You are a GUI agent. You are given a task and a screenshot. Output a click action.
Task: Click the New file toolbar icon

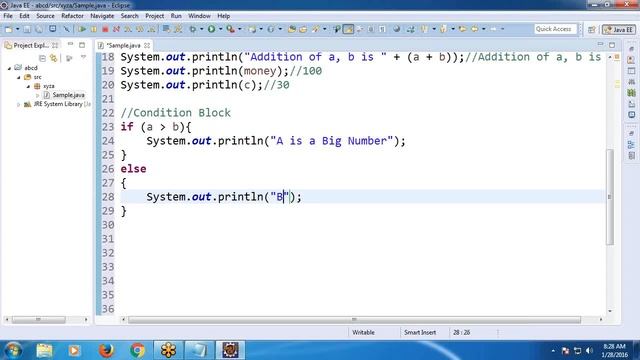click(9, 29)
